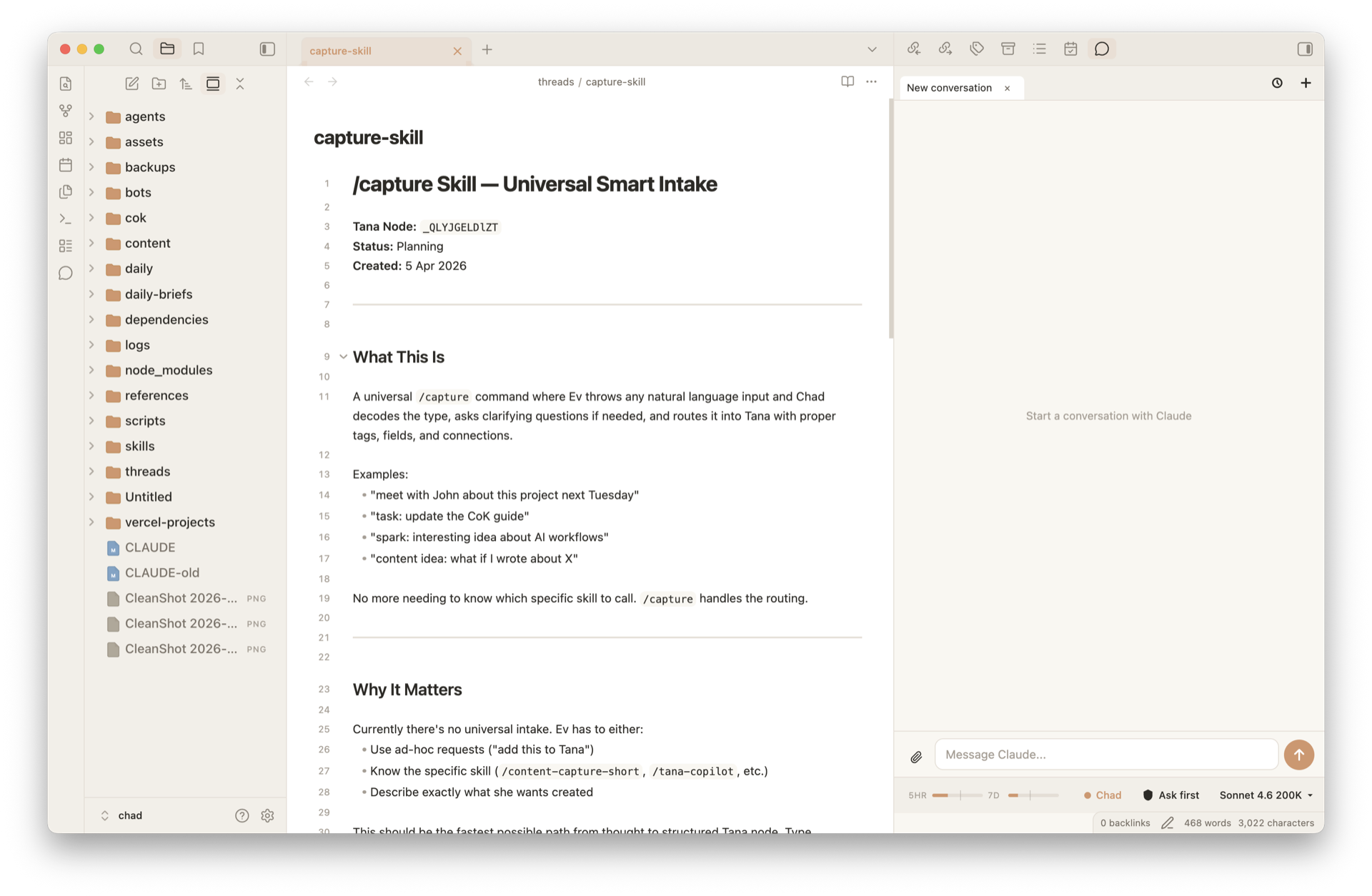The width and height of the screenshot is (1372, 896).
Task: Close the New conversation tab
Action: pyautogui.click(x=1008, y=88)
